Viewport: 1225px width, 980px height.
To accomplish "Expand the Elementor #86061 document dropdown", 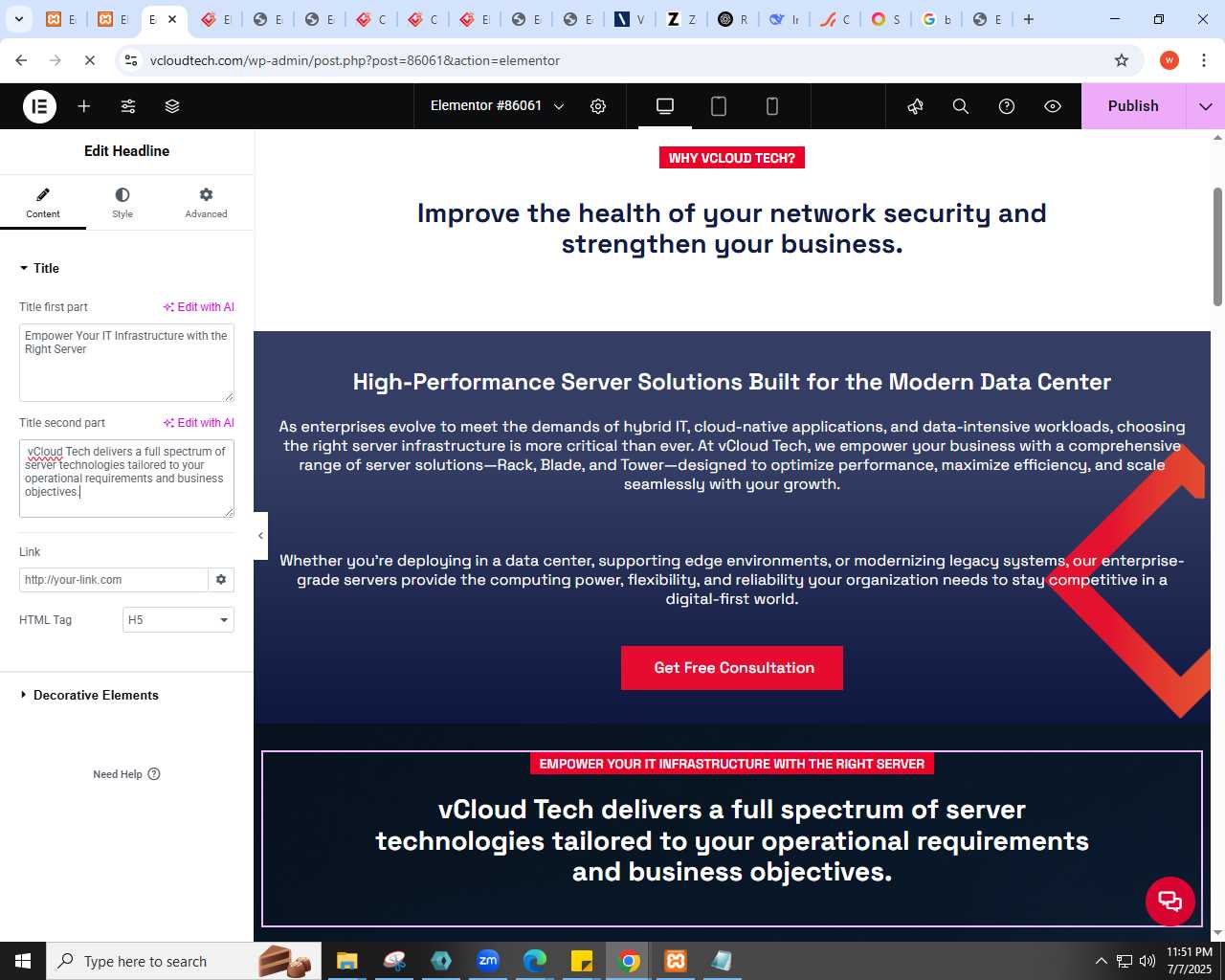I will [497, 106].
